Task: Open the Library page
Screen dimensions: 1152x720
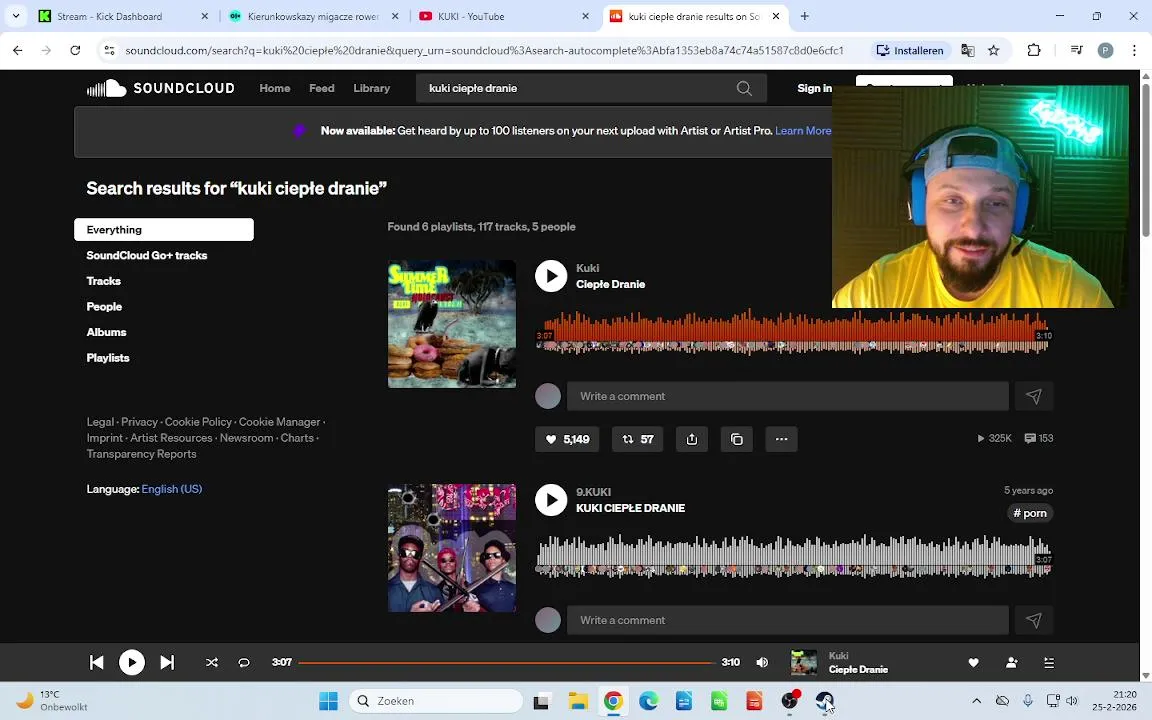Action: [x=372, y=88]
